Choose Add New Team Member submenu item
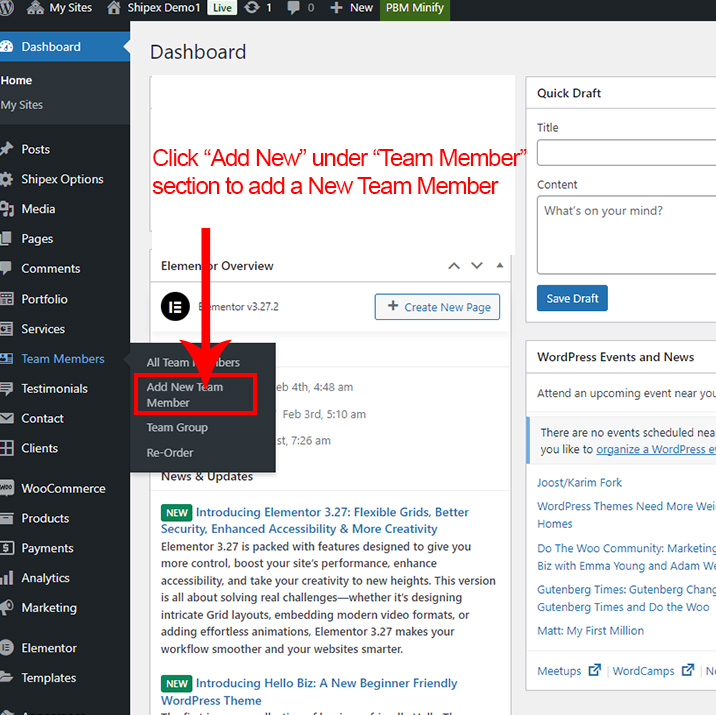This screenshot has height=715, width=716. coord(185,394)
